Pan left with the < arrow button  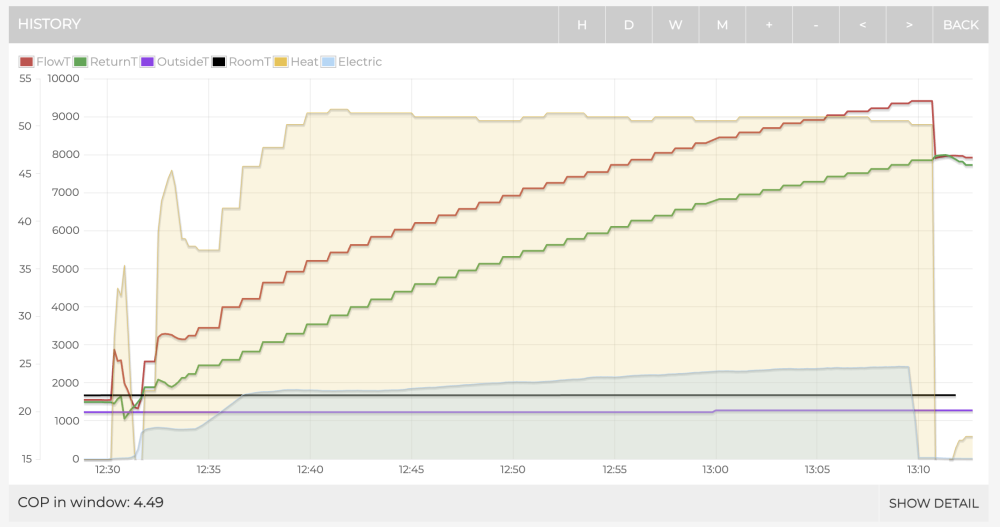click(x=862, y=25)
